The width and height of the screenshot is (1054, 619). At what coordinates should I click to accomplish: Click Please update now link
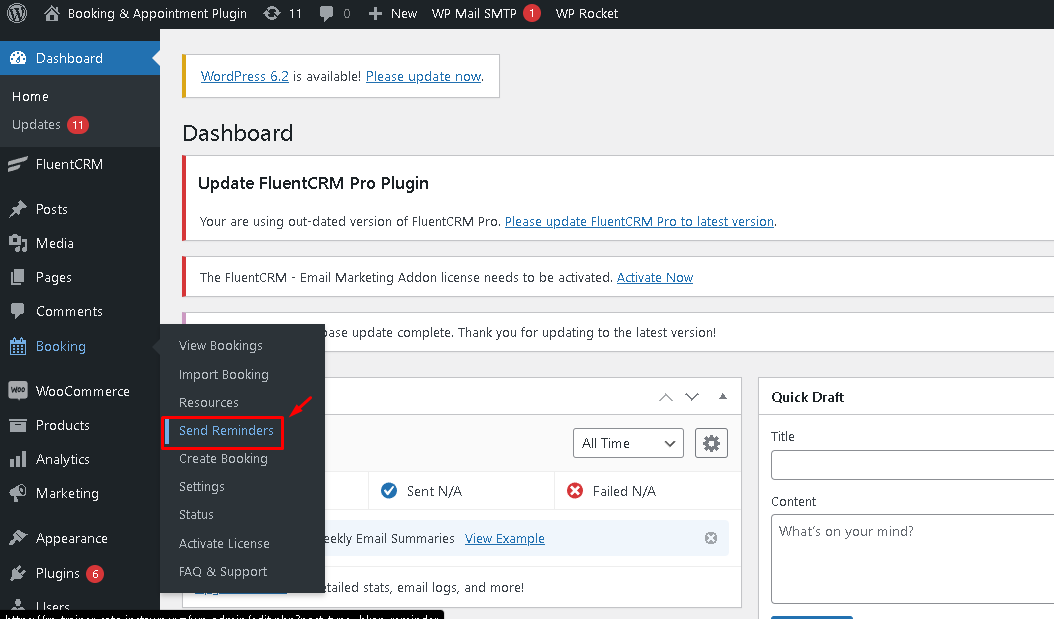pos(423,77)
